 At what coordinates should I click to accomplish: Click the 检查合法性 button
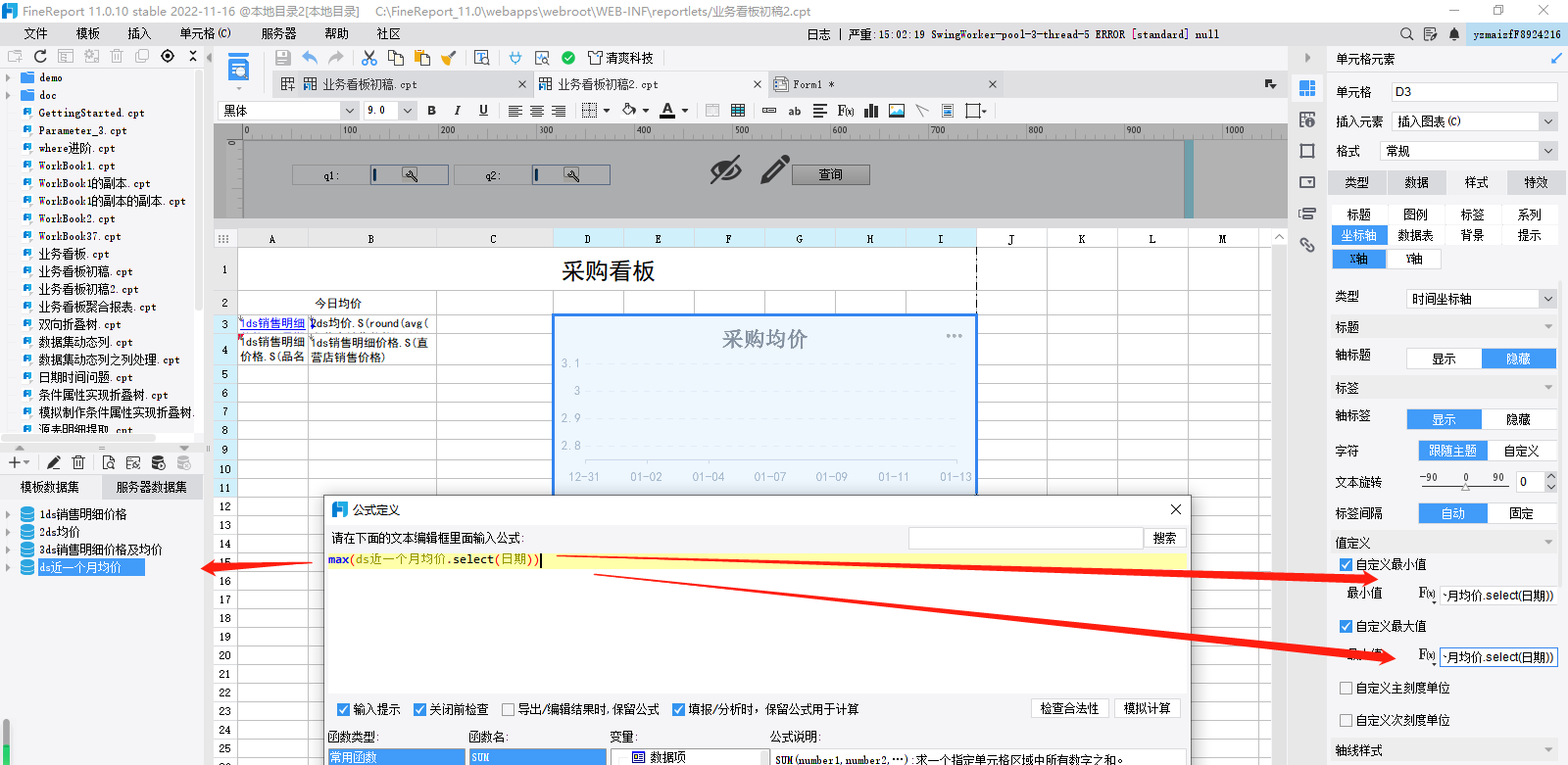1069,708
